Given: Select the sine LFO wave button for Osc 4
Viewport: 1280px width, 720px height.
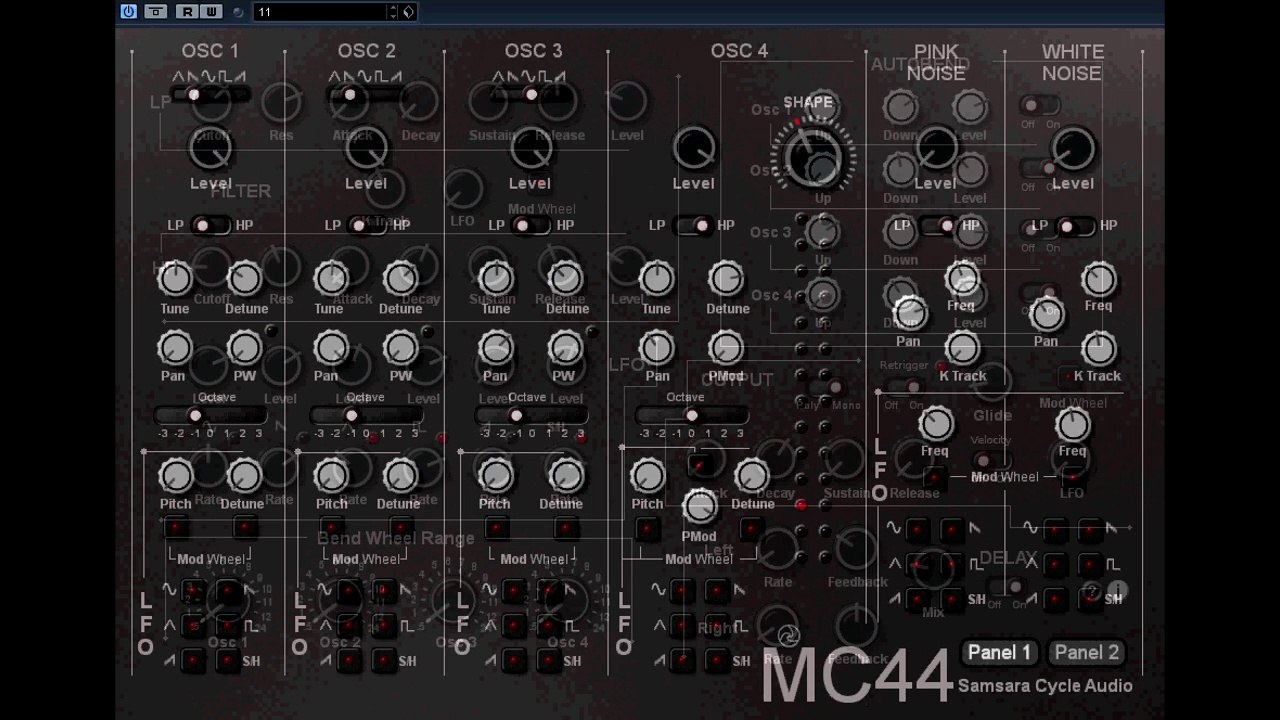Looking at the screenshot, I should click(x=682, y=592).
